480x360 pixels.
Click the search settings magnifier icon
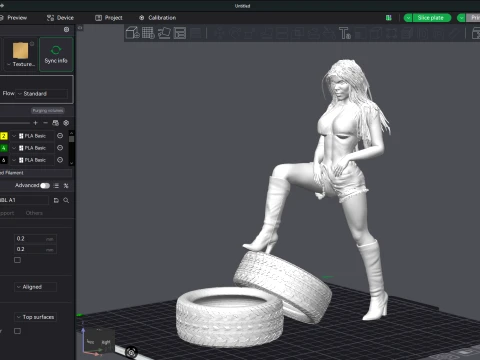click(x=66, y=200)
